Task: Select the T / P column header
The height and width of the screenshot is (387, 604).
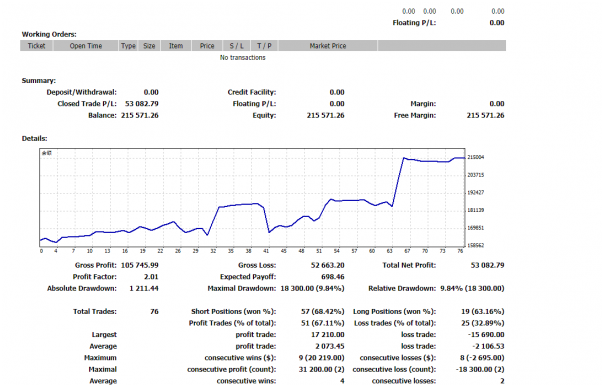Action: [264, 46]
